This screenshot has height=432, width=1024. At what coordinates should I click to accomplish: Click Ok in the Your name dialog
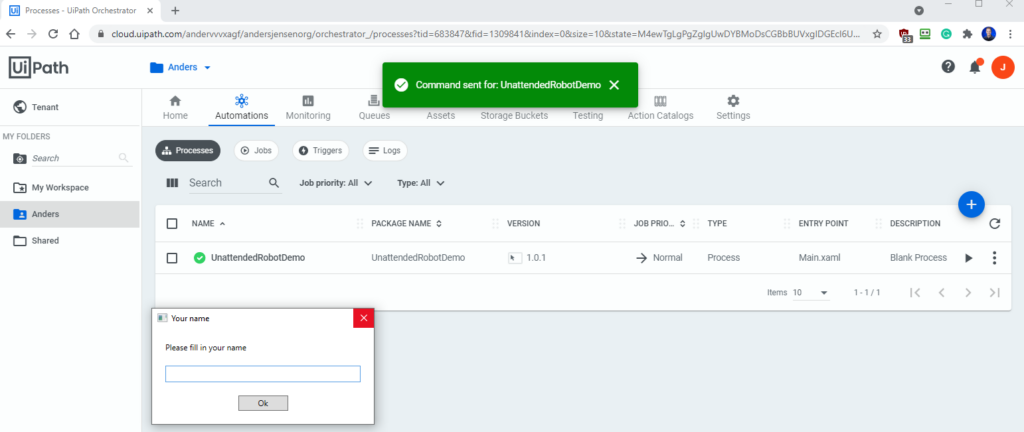pos(263,403)
